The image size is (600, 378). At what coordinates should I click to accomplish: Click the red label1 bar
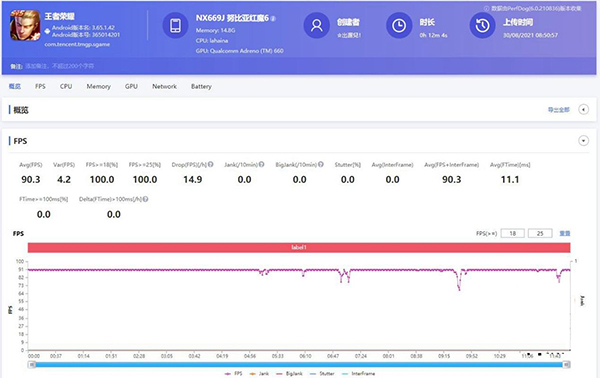(299, 248)
